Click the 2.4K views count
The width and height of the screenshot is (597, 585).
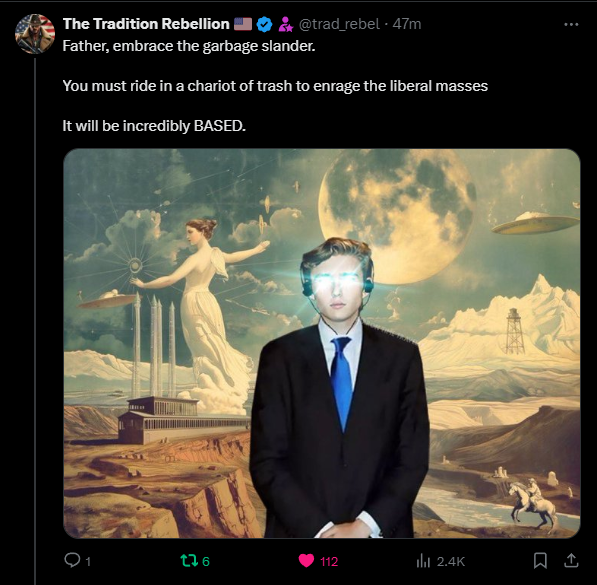(x=451, y=561)
